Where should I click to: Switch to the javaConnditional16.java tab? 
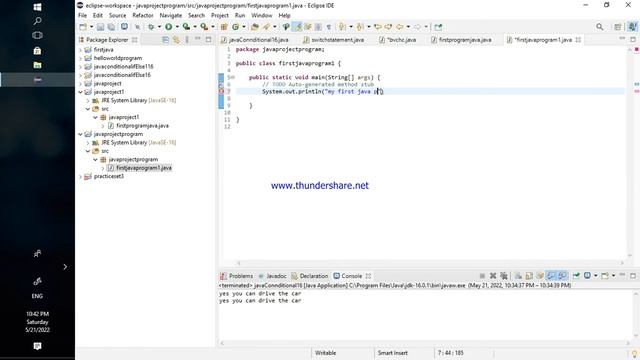255,40
